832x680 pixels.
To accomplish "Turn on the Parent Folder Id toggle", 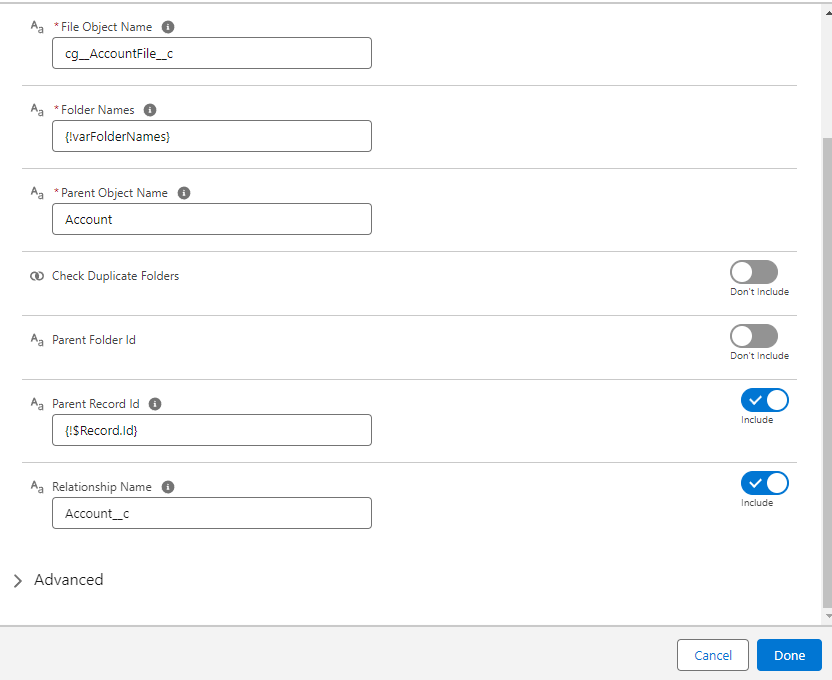I will coord(754,336).
